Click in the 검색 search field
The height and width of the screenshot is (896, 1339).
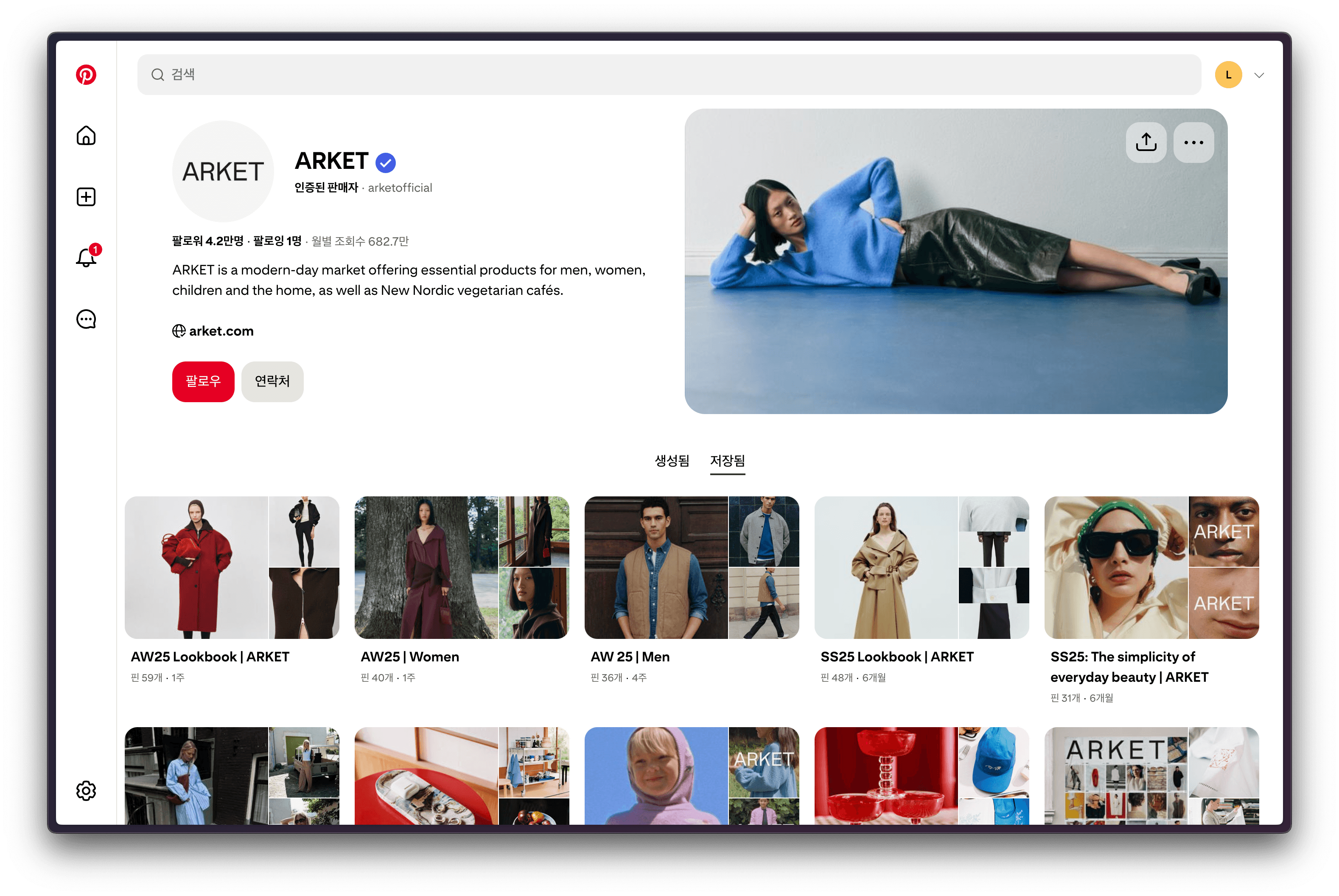(x=669, y=75)
